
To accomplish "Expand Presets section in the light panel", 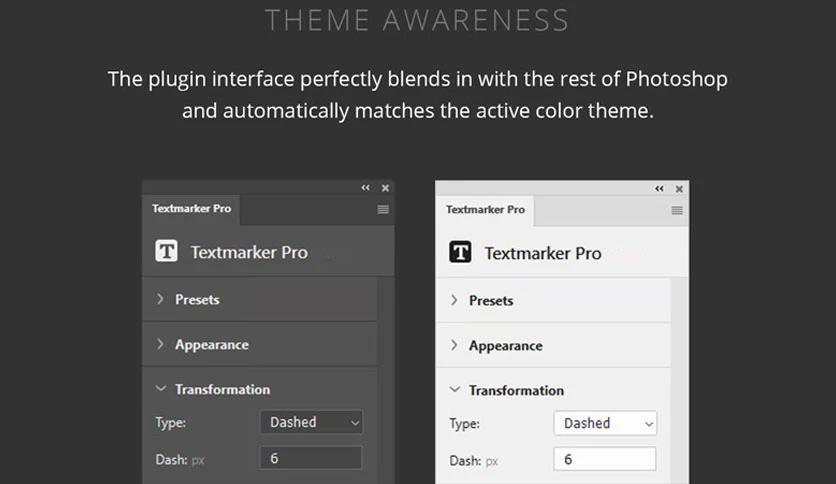I will click(553, 301).
